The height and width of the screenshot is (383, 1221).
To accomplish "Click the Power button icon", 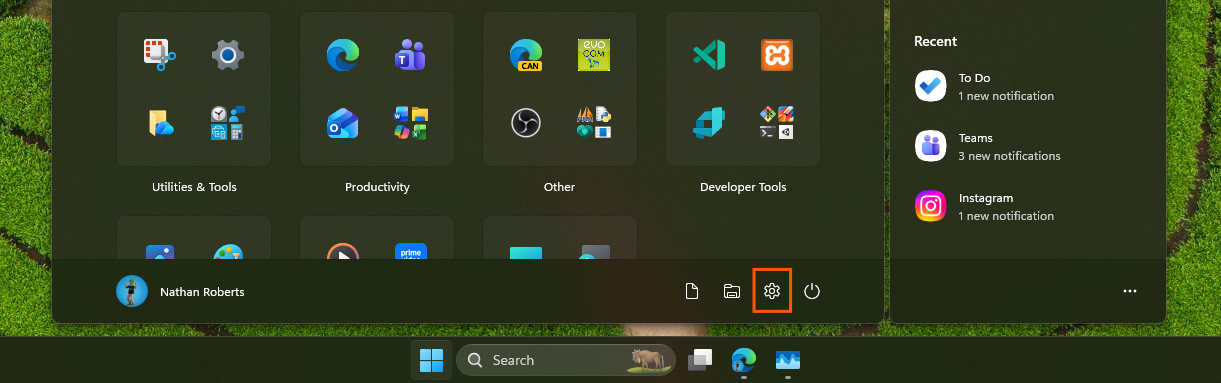I will [x=812, y=291].
